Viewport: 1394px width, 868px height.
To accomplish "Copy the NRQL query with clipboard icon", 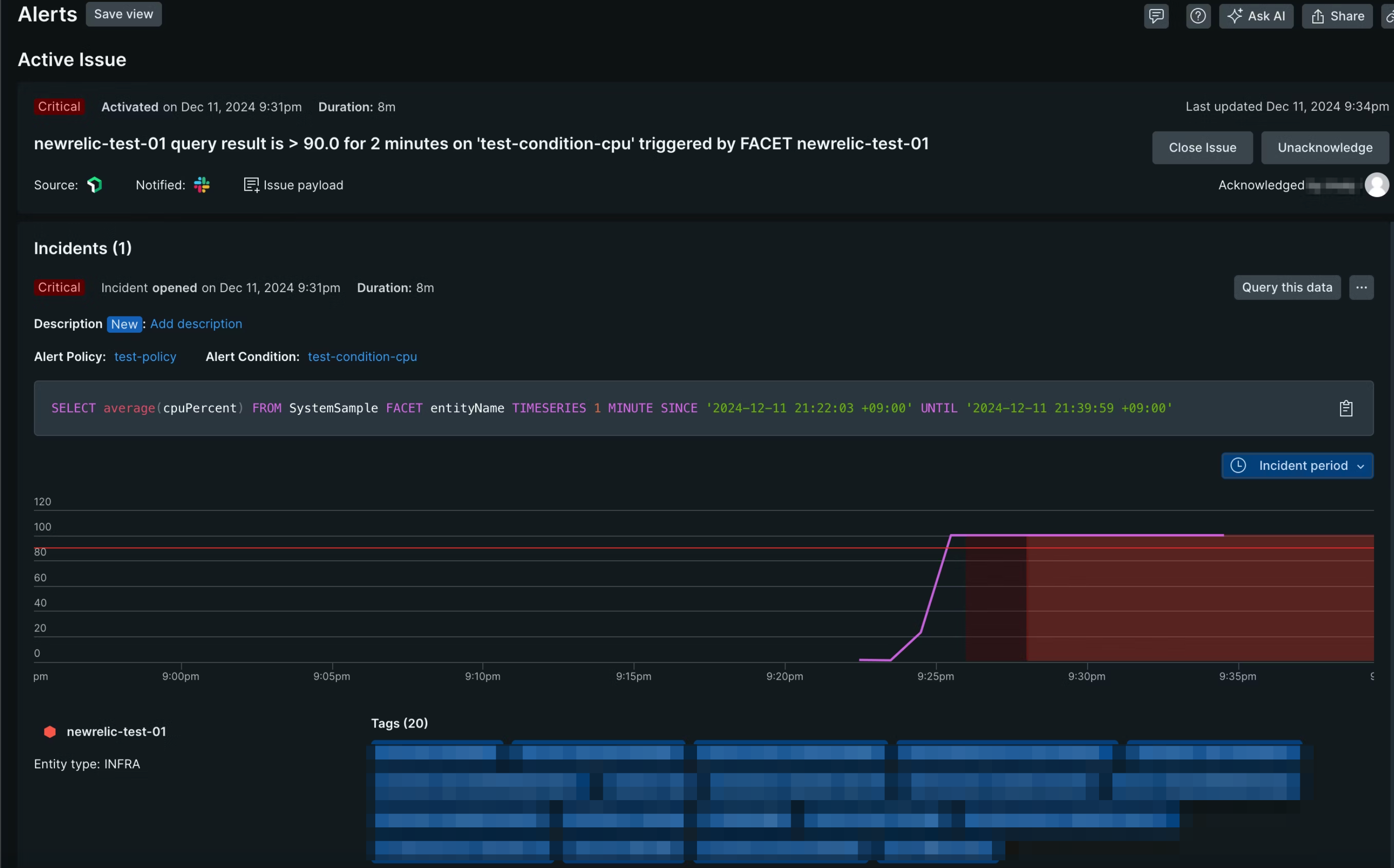I will (1346, 408).
